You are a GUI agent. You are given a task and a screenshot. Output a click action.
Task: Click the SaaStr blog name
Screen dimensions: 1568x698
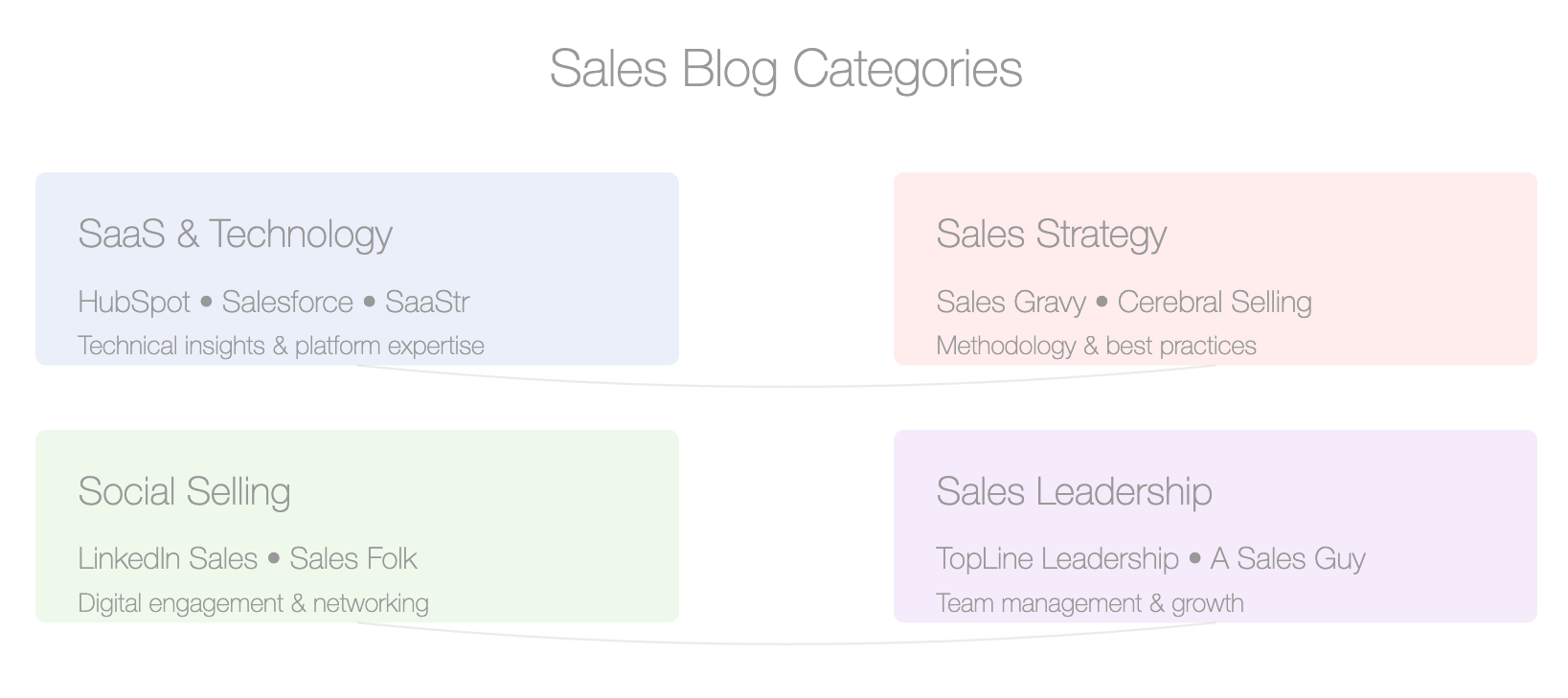coord(427,303)
